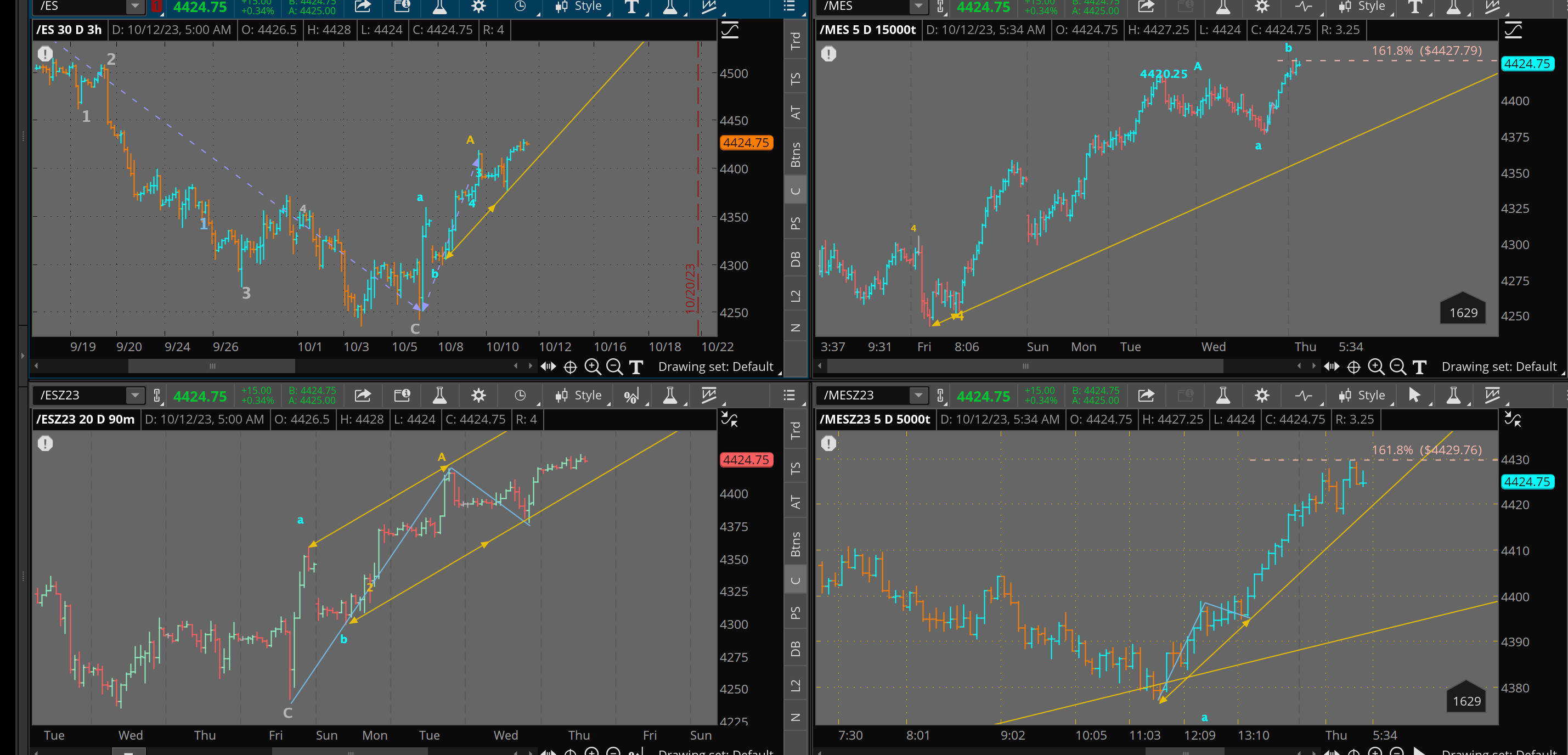Click the /MES chart horizontal scrollbar thumb
The height and width of the screenshot is (755, 1568).
coord(1025,366)
